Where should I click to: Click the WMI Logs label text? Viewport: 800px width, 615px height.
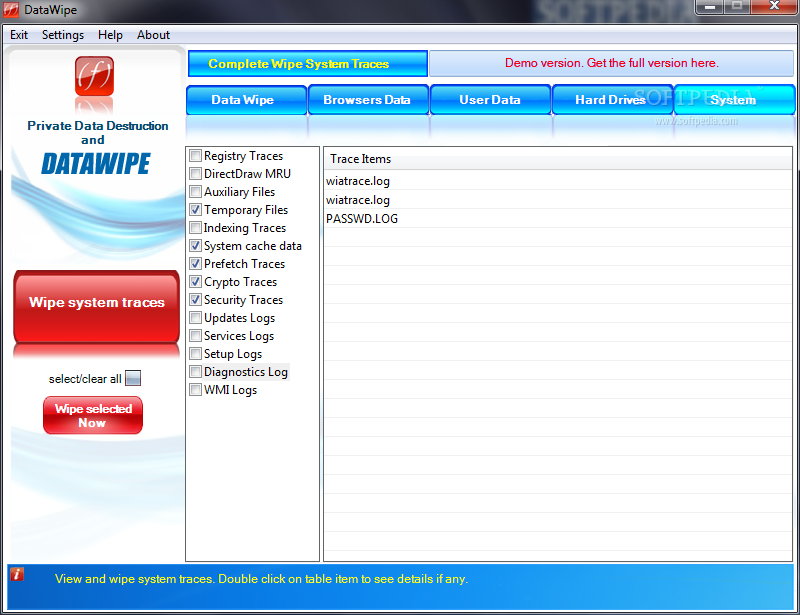point(231,390)
